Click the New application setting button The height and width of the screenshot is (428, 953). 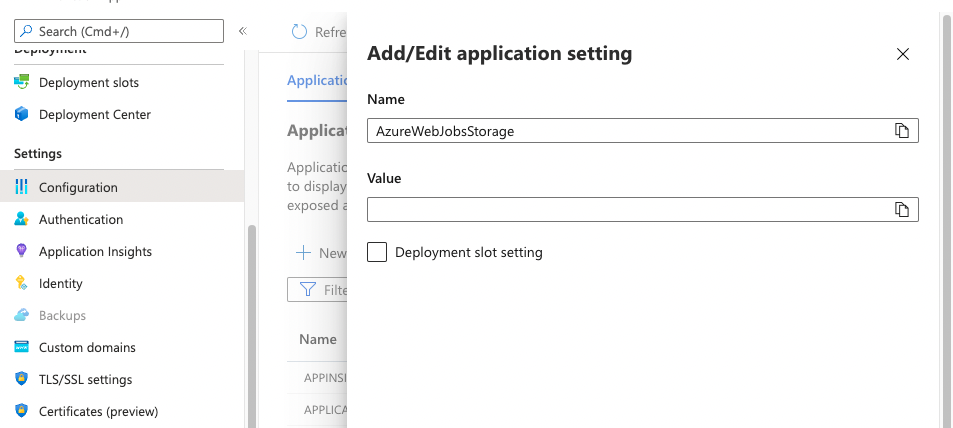pyautogui.click(x=320, y=253)
